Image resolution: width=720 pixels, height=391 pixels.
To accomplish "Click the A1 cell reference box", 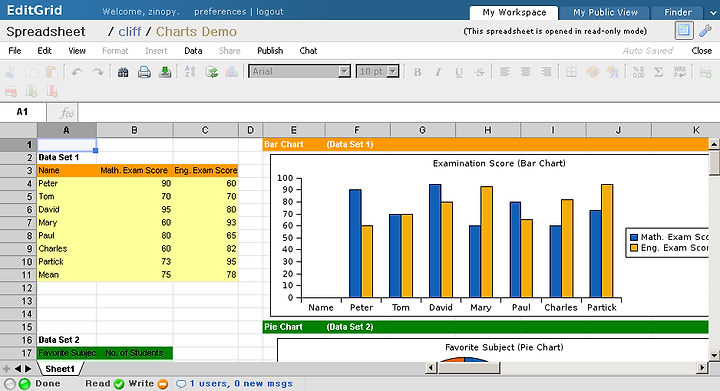I will 22,112.
